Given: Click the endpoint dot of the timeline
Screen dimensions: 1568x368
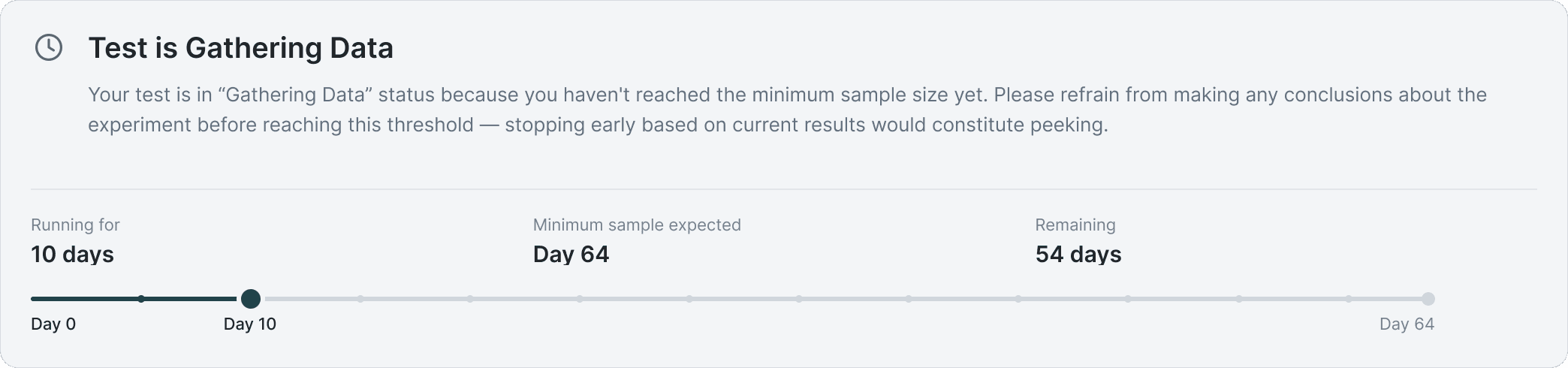Looking at the screenshot, I should pyautogui.click(x=1428, y=299).
